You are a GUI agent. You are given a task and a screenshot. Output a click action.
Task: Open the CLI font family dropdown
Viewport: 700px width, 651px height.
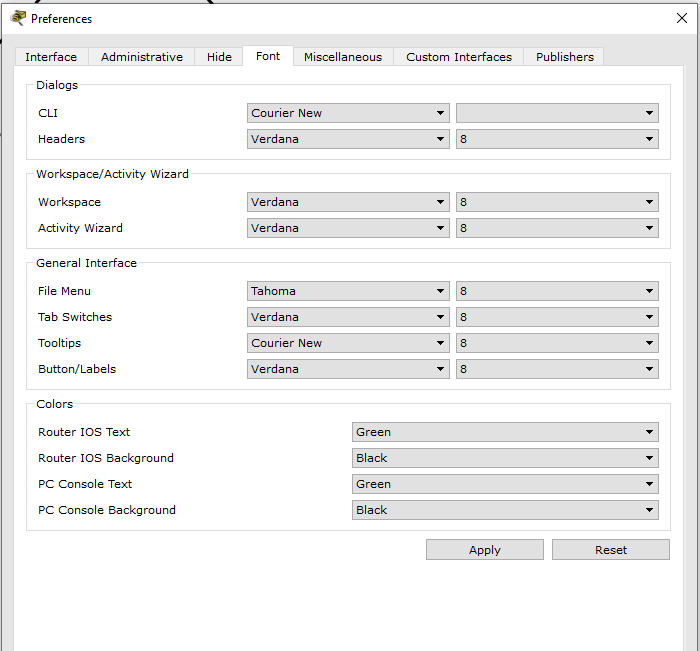(x=348, y=113)
